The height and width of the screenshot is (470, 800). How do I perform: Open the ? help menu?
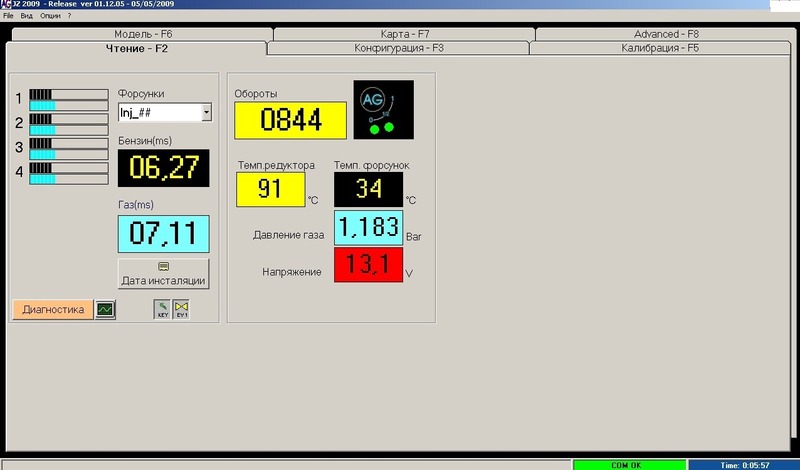coord(69,17)
